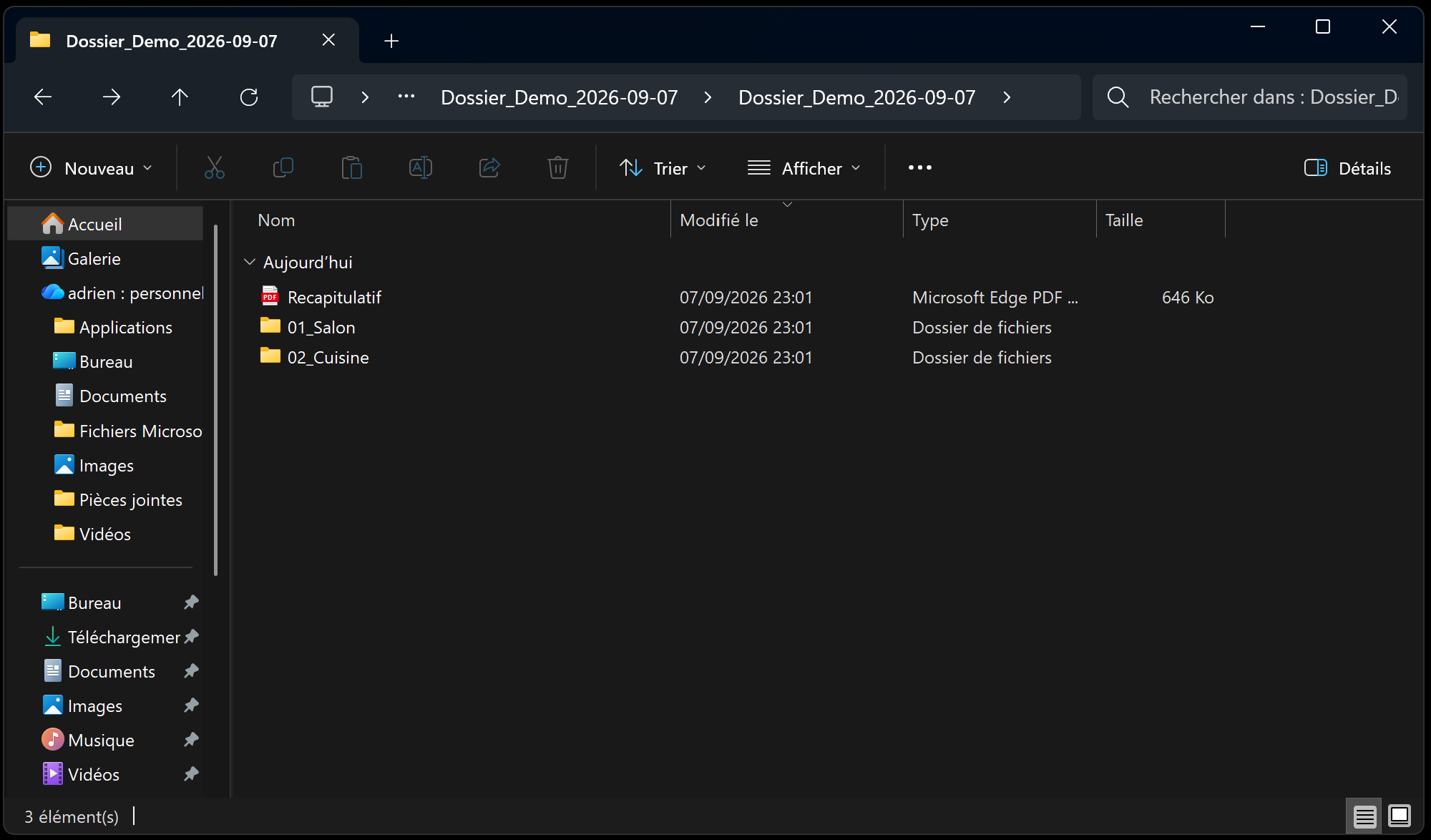This screenshot has width=1431, height=840.
Task: Open the Trier sort dropdown
Action: click(663, 168)
